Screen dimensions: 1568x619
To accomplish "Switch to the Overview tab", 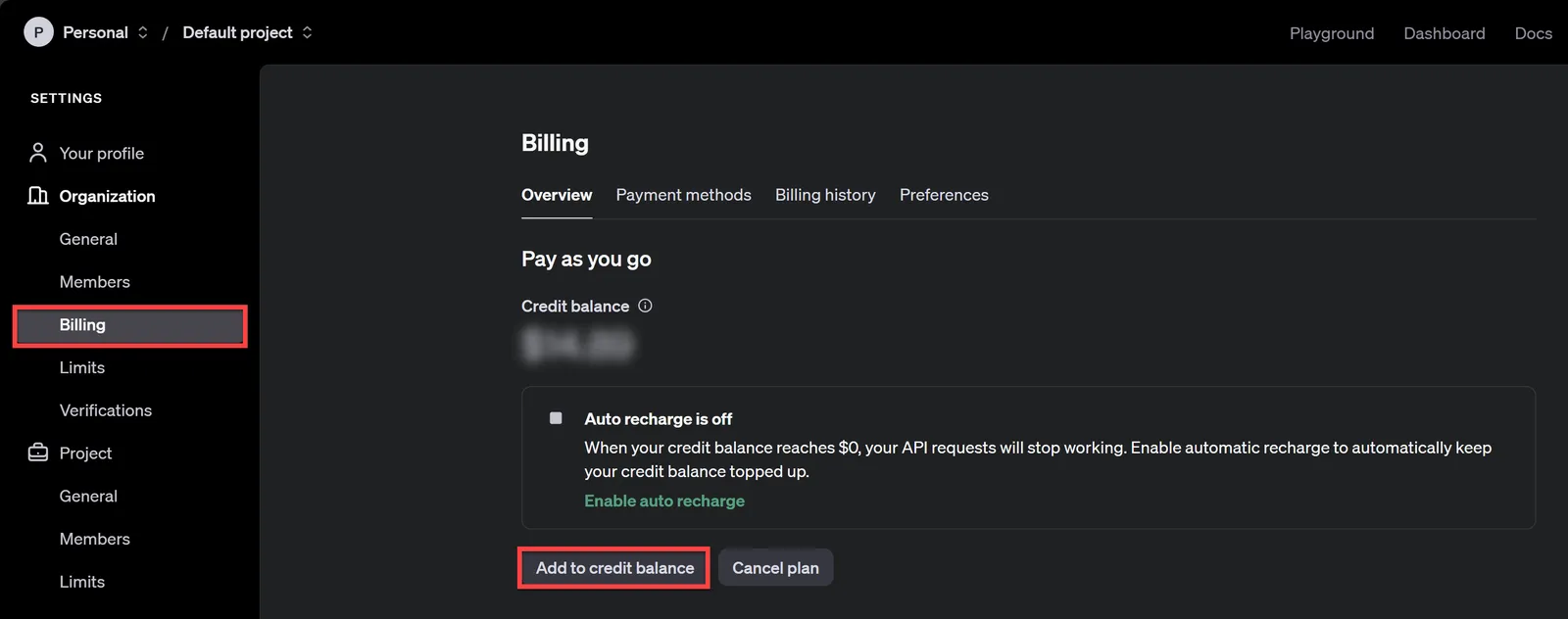I will [557, 195].
